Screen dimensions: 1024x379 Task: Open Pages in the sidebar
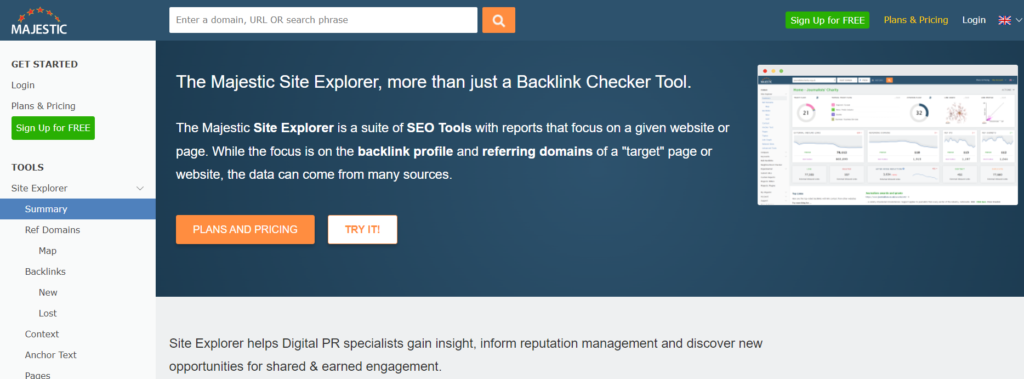(38, 375)
